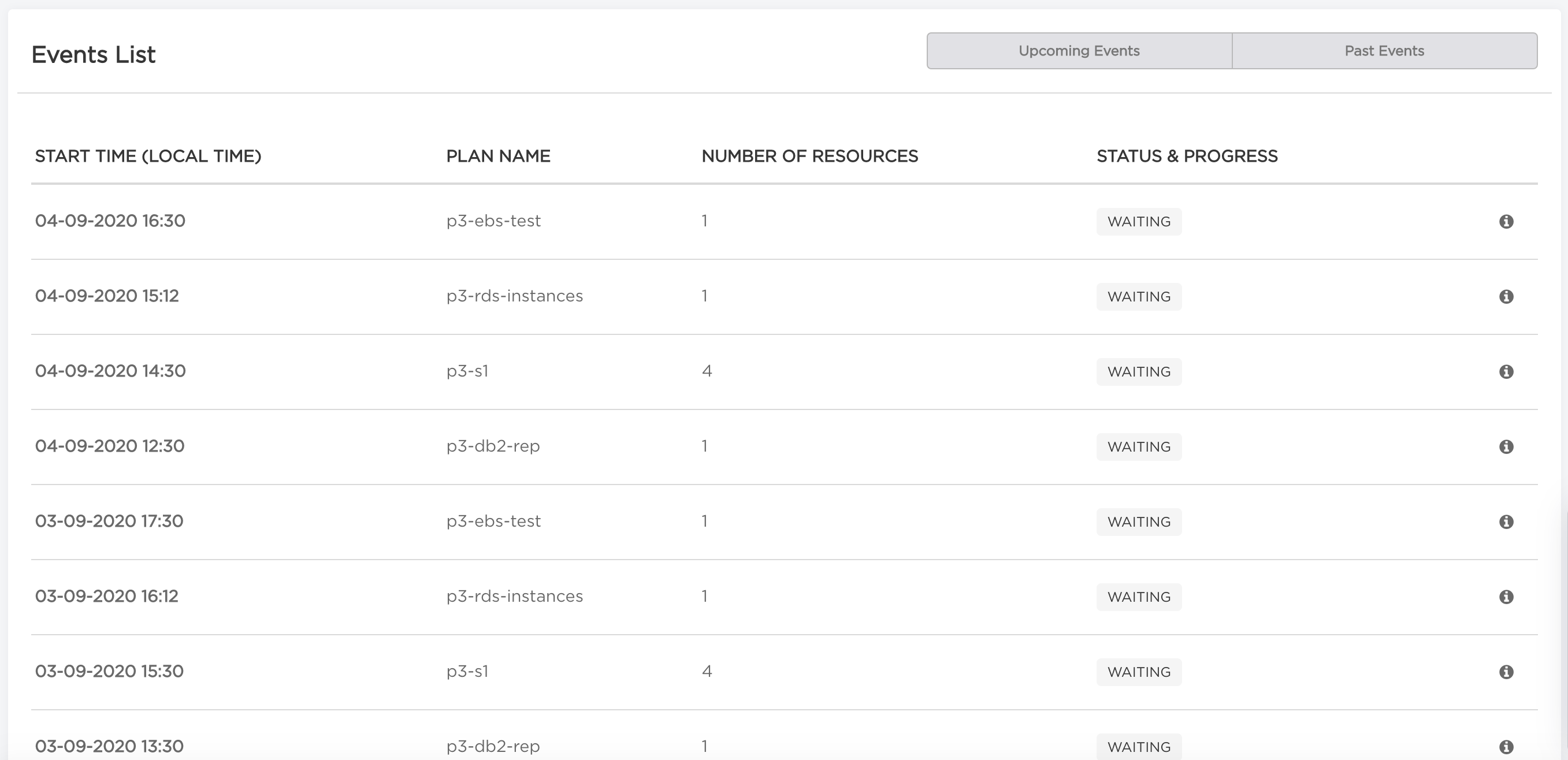1568x760 pixels.
Task: Click info icon for 03-09-2020 17:30 event
Action: pyautogui.click(x=1506, y=521)
